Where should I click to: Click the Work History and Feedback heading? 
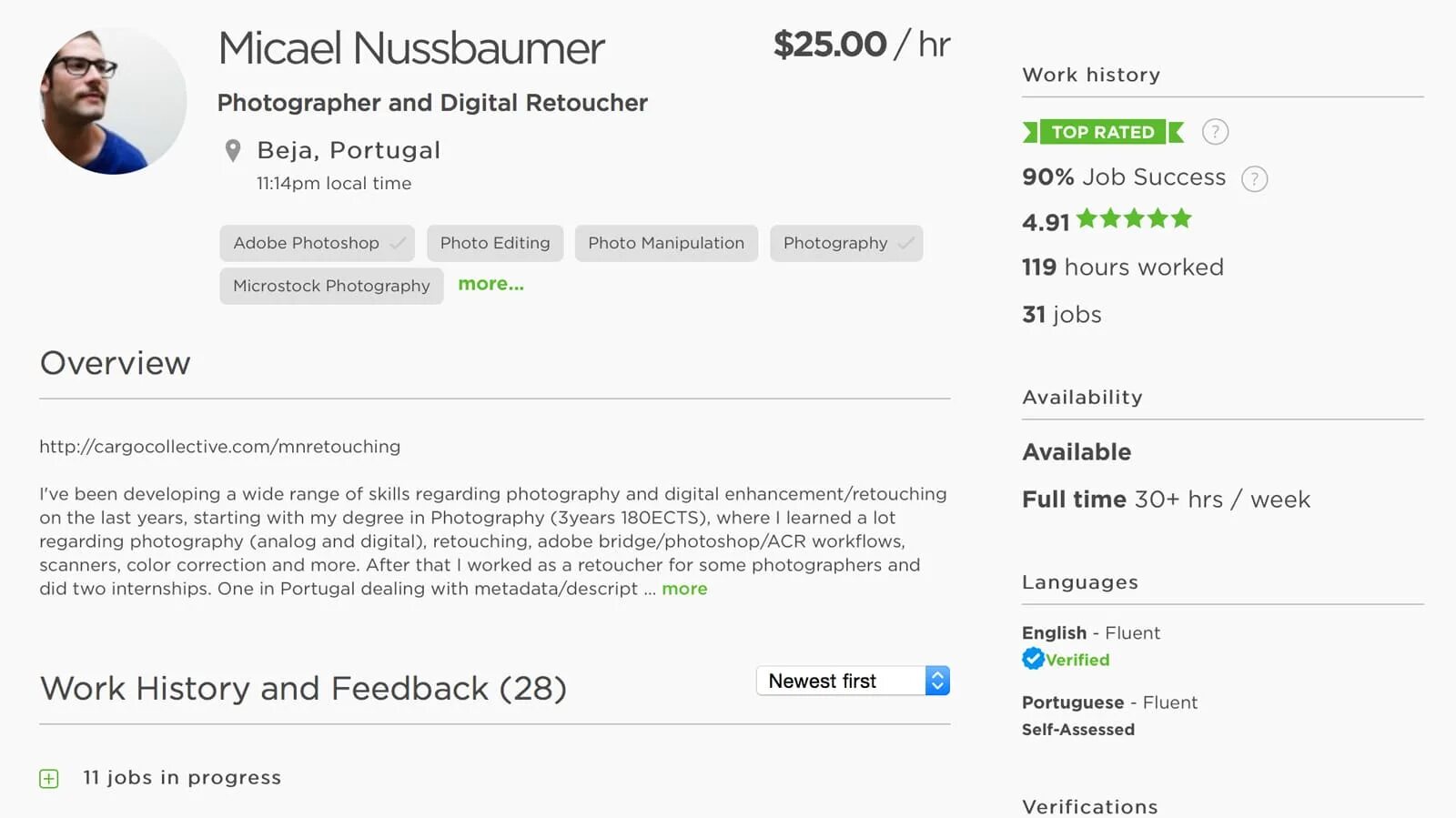[303, 689]
